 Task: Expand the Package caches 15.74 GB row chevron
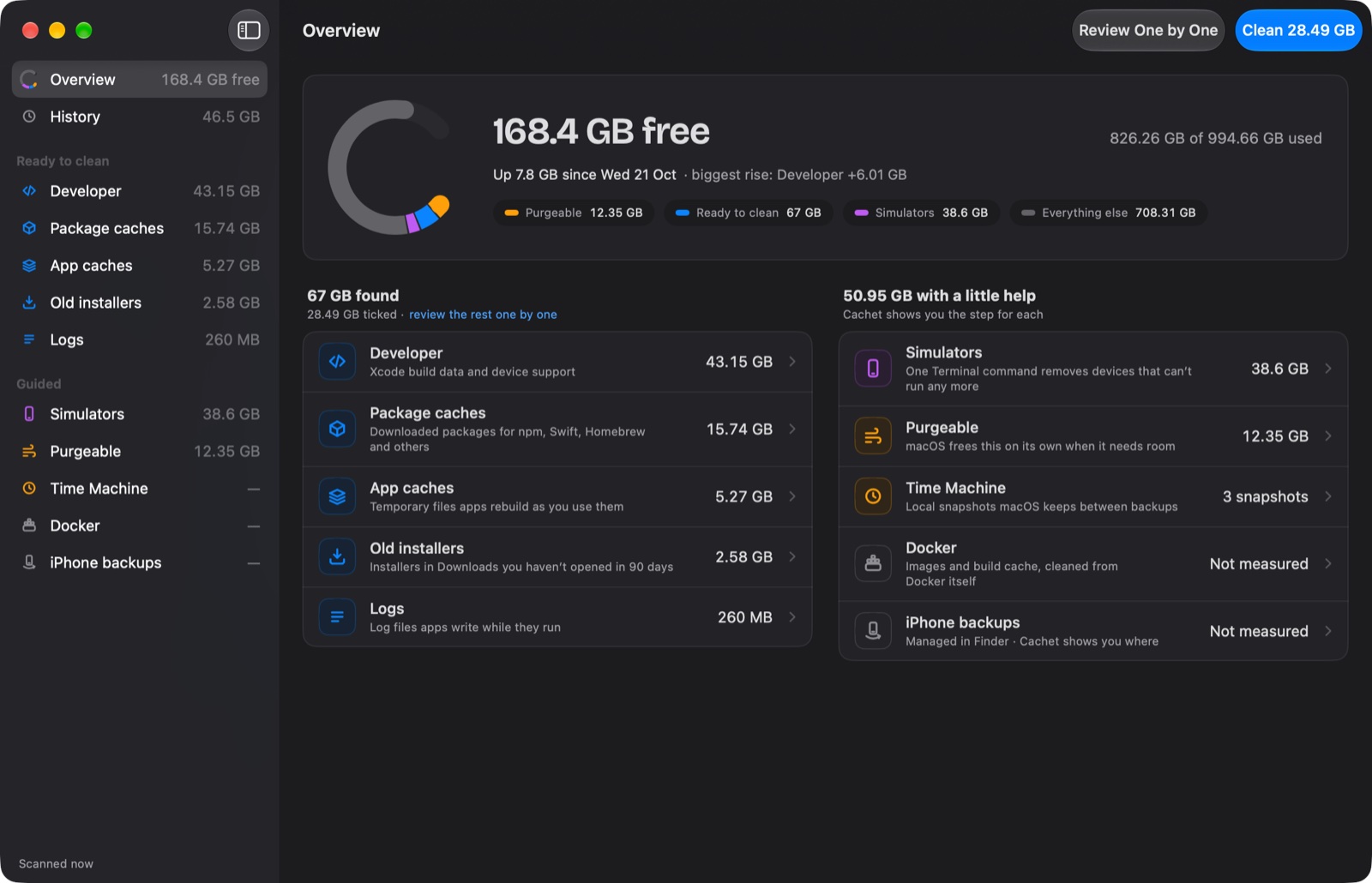[792, 429]
